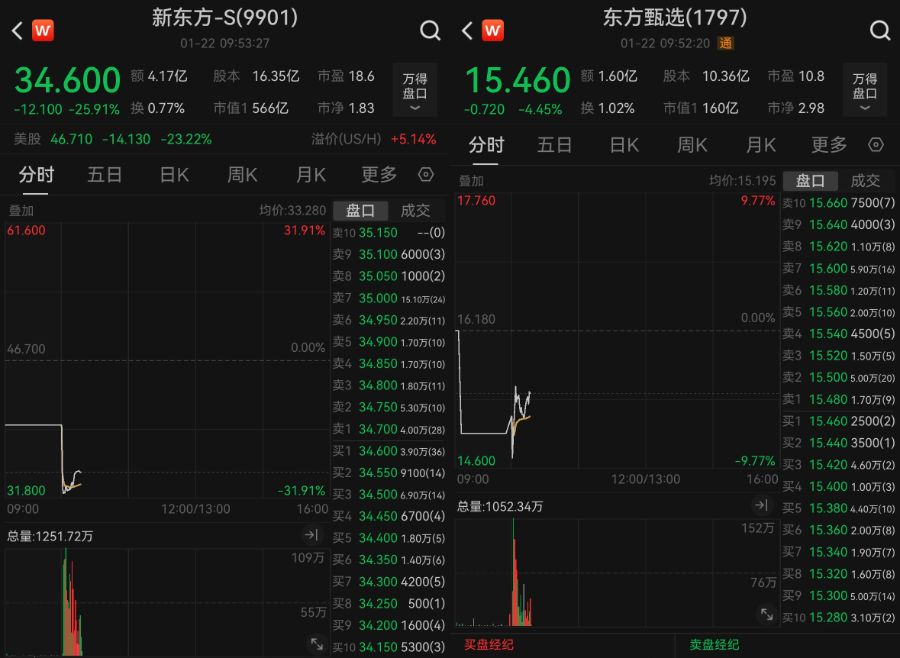Open 更多 menu on 东方甄选 panel

tap(827, 145)
